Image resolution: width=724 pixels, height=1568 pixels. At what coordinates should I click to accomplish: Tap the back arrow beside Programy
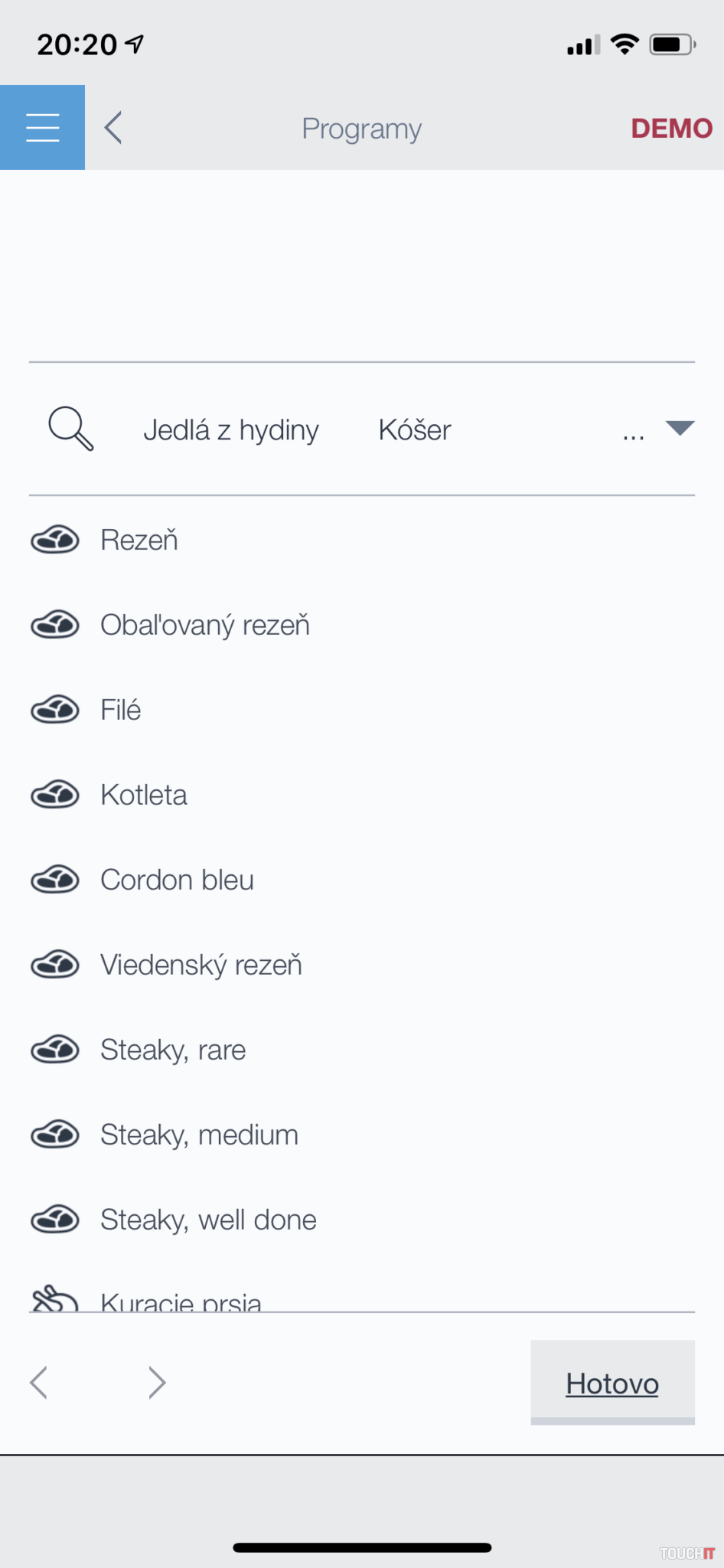tap(113, 128)
